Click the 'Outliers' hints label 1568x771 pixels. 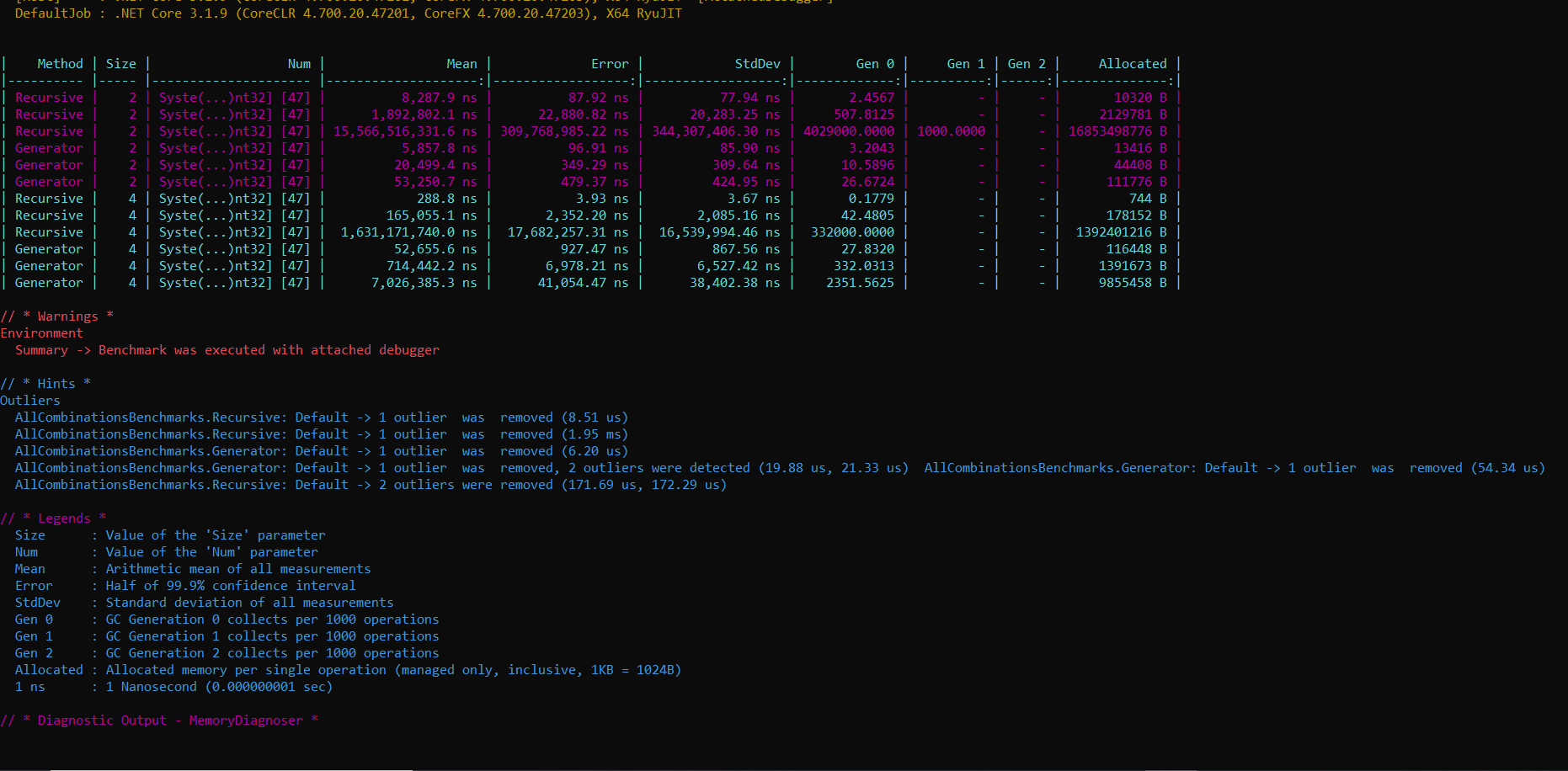click(x=30, y=401)
